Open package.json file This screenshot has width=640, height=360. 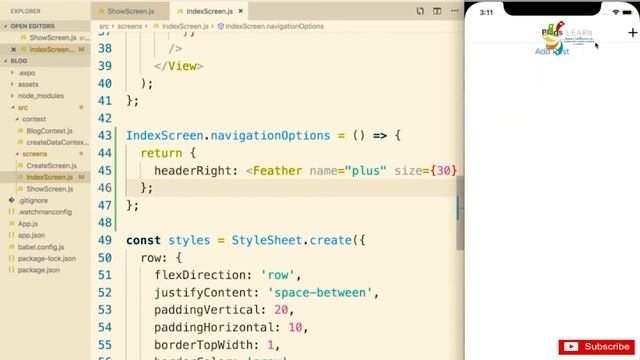point(38,270)
